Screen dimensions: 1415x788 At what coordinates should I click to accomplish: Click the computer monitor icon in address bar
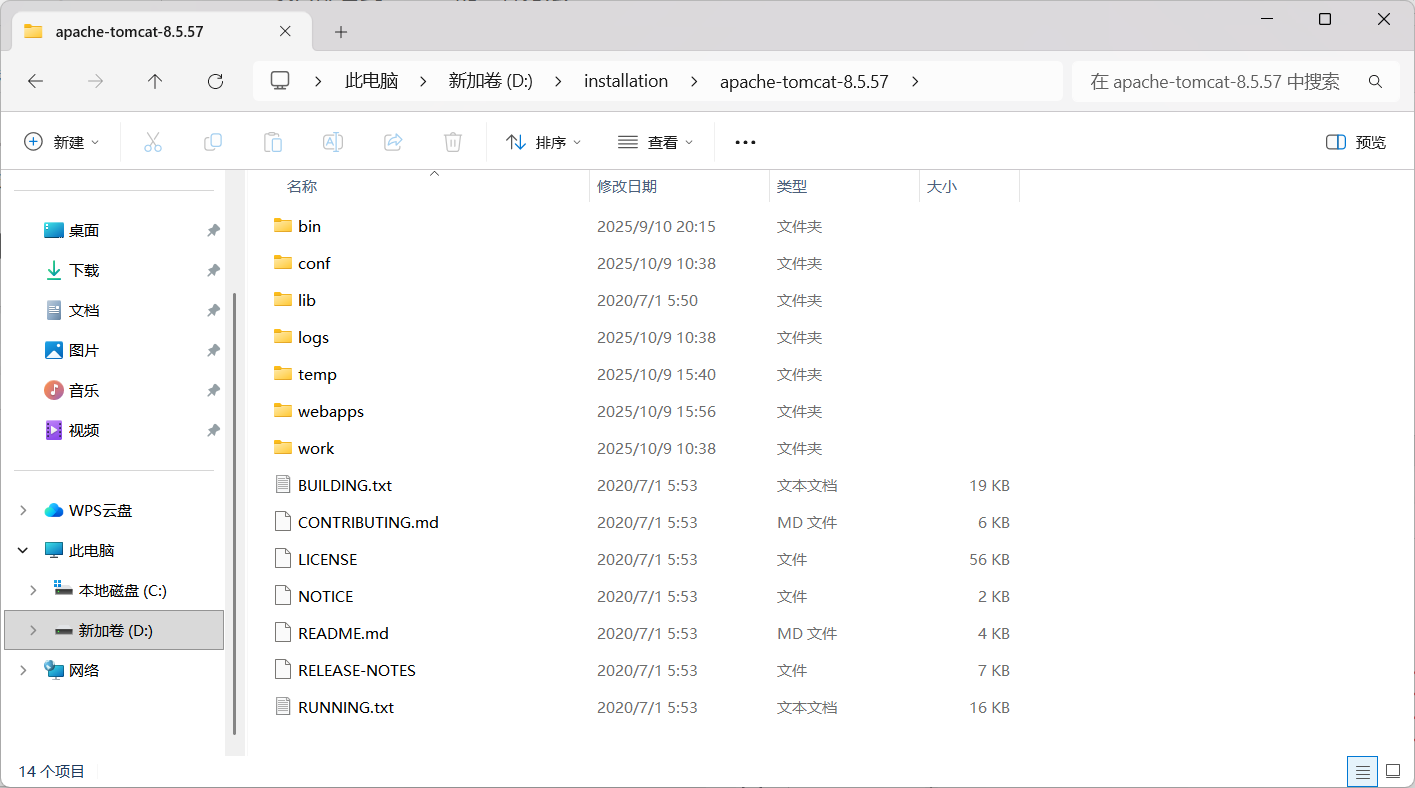pyautogui.click(x=280, y=81)
